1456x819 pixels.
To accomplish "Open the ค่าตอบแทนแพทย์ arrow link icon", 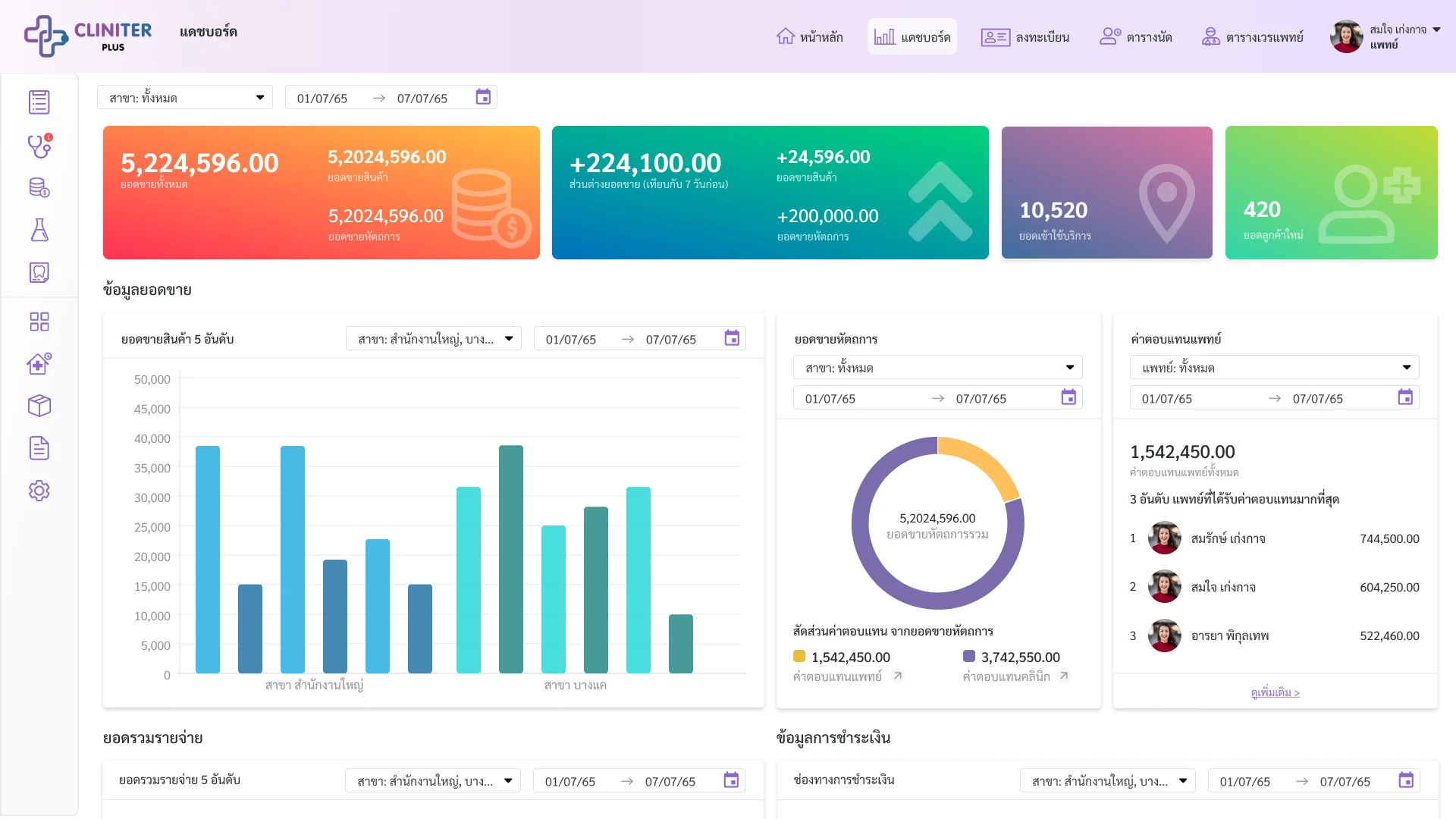I will click(898, 676).
